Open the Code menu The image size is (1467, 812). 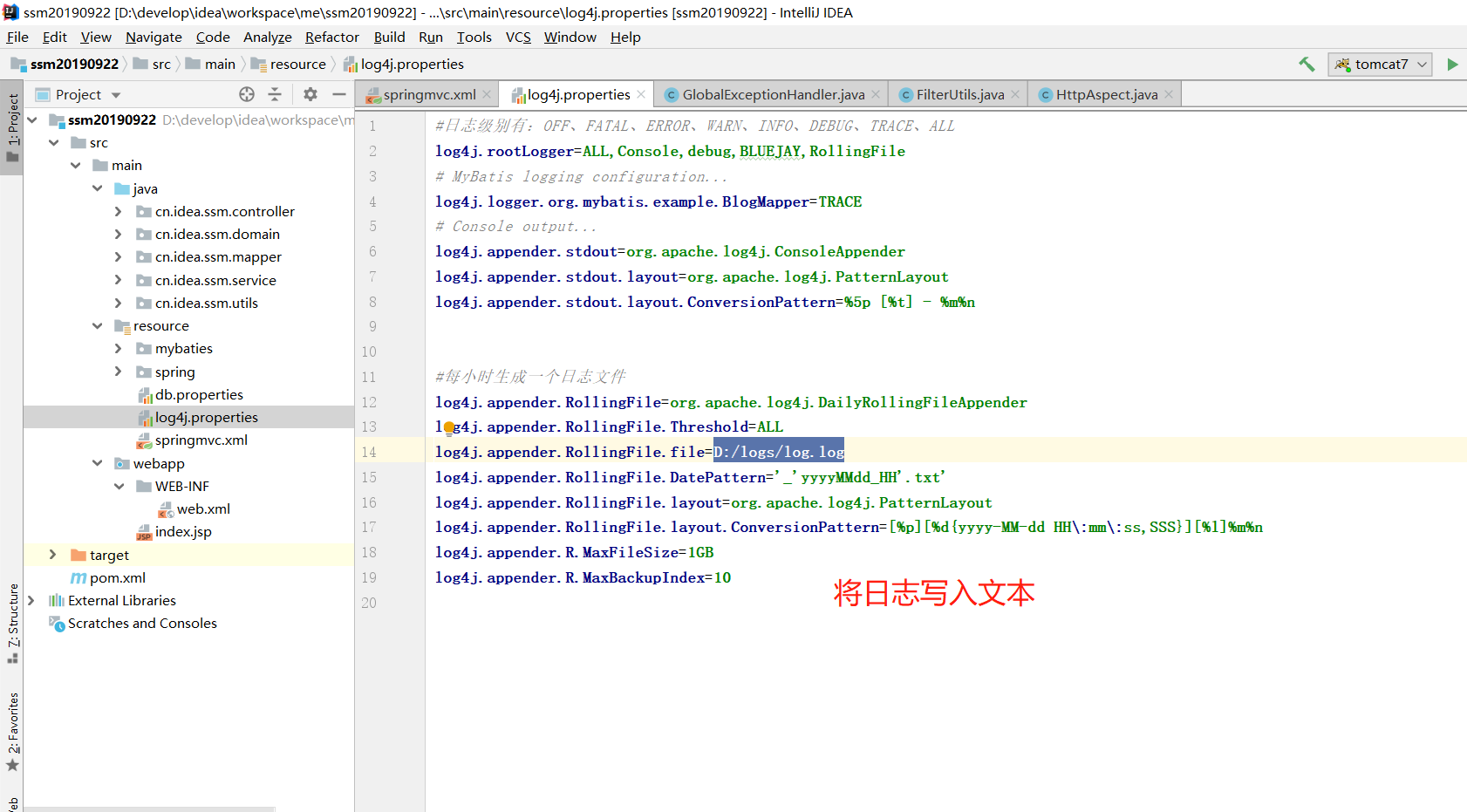pyautogui.click(x=213, y=37)
